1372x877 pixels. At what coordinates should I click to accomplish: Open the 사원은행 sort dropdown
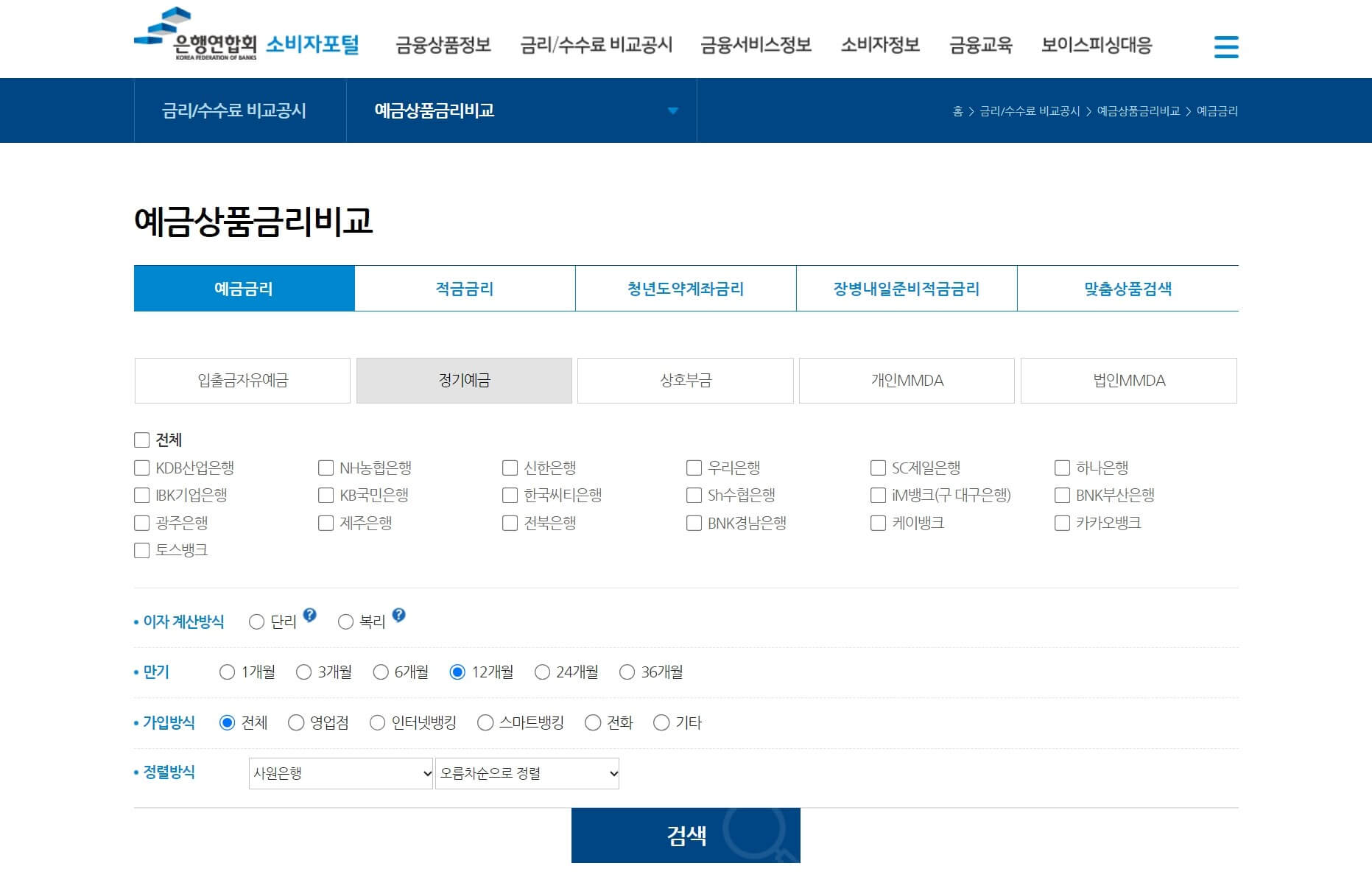pos(340,773)
